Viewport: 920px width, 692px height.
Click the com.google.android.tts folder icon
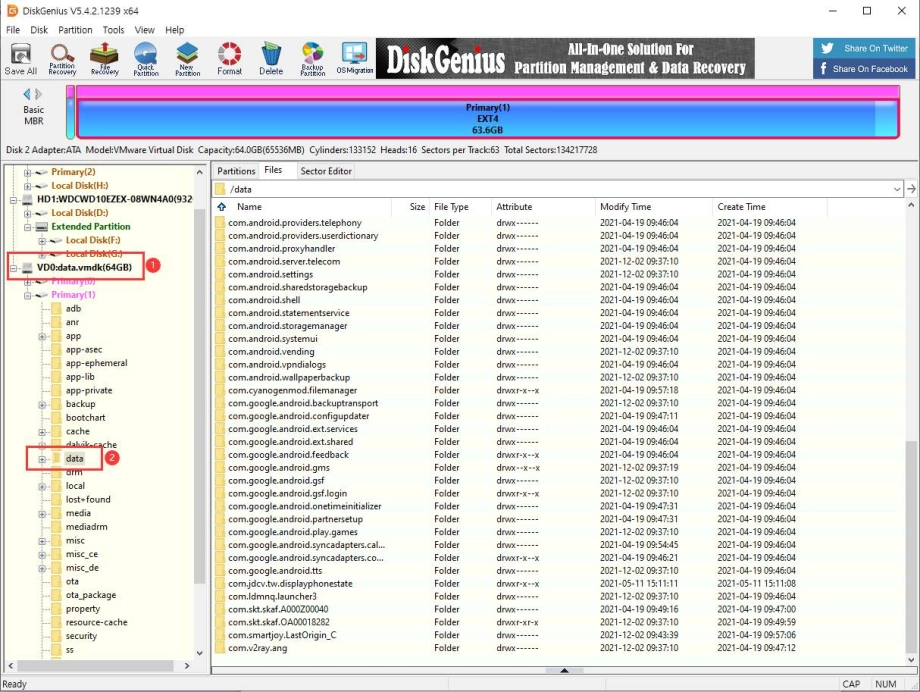pyautogui.click(x=220, y=571)
